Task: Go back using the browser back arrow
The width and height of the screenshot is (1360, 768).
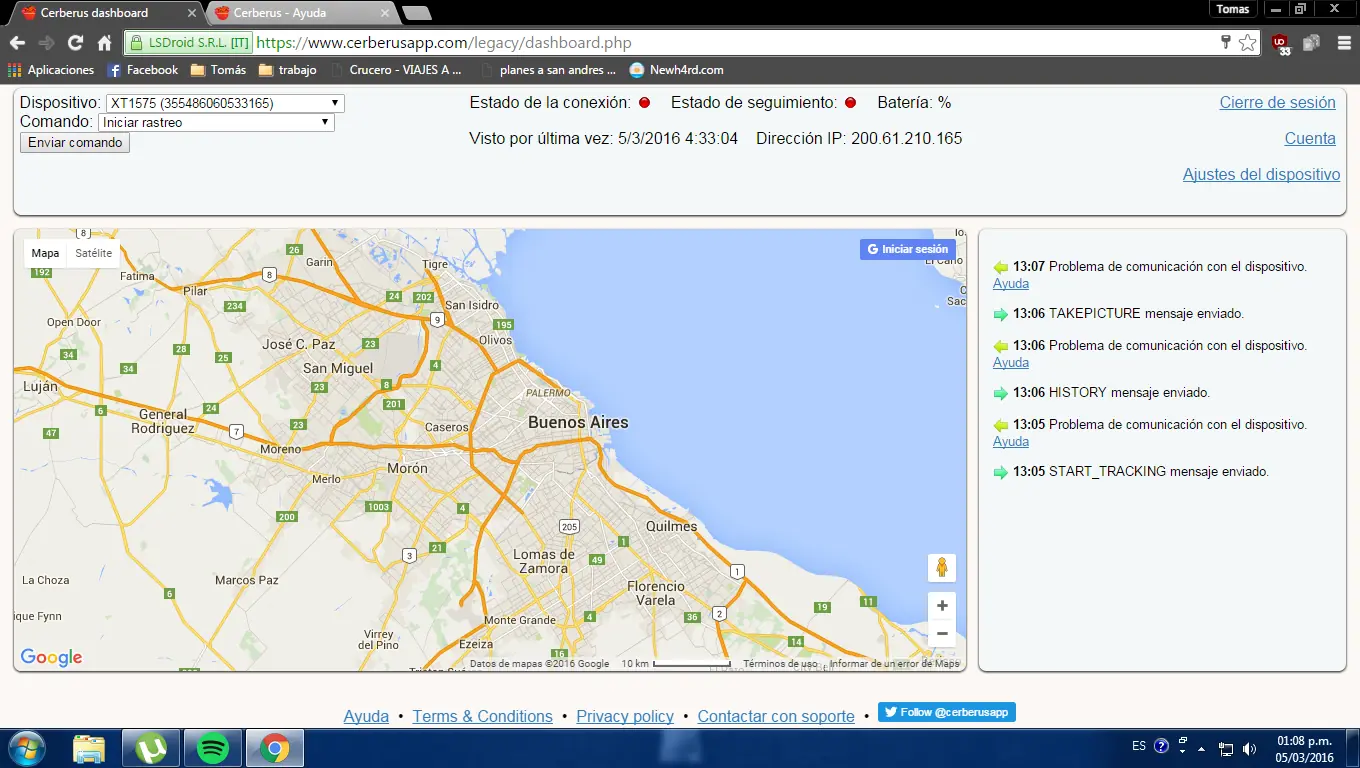Action: click(x=17, y=43)
